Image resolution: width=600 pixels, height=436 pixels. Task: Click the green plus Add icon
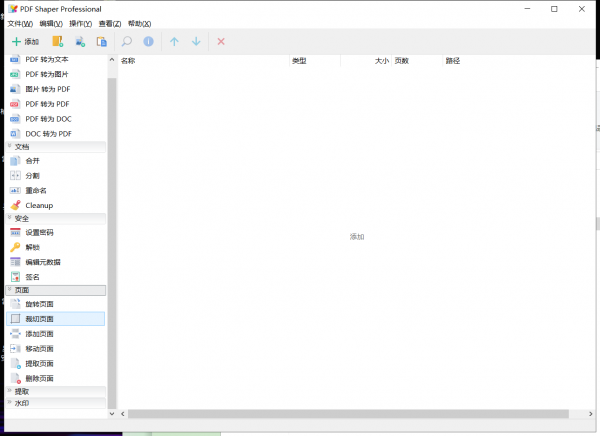pyautogui.click(x=16, y=41)
